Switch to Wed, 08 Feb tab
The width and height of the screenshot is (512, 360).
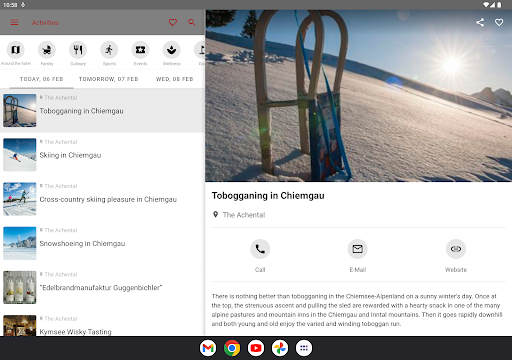174,79
